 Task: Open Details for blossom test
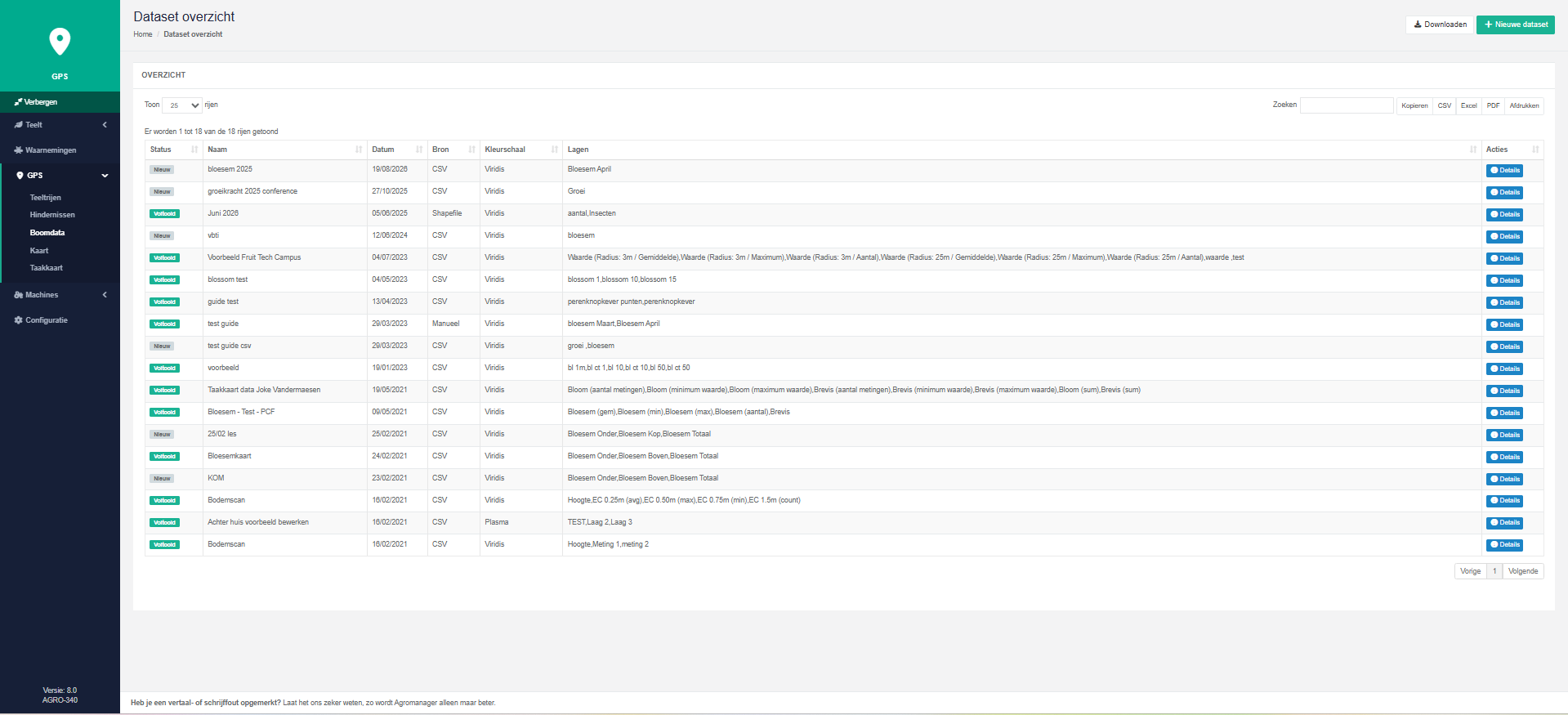point(1504,281)
